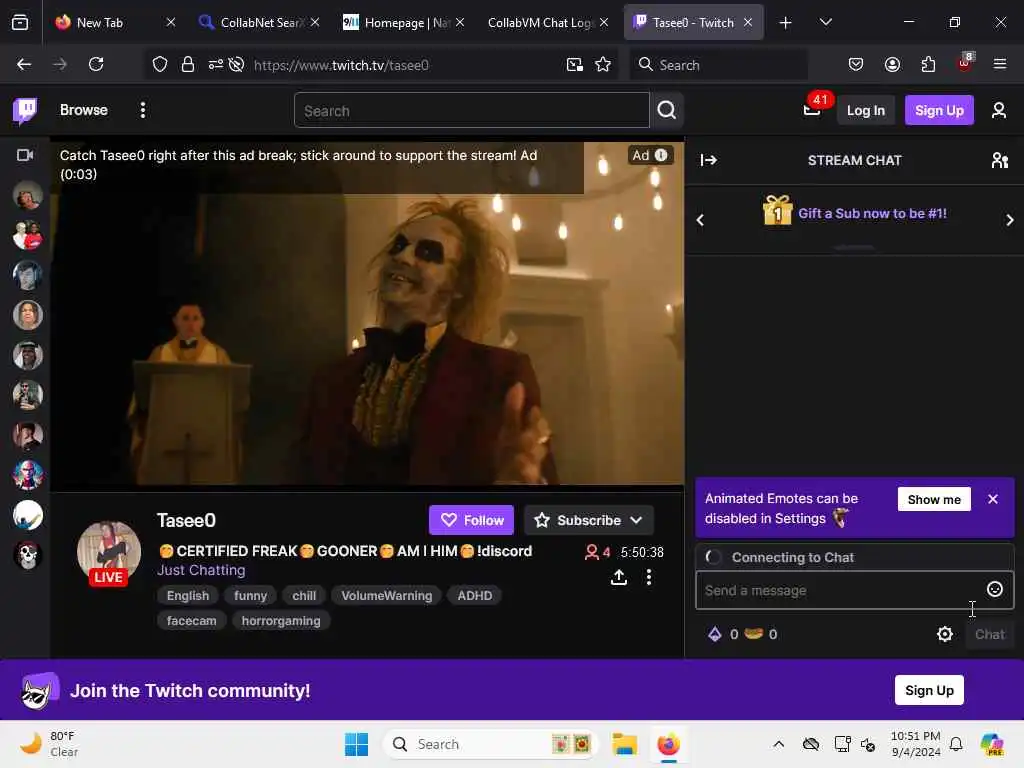Select the facecam tag

[x=191, y=620]
